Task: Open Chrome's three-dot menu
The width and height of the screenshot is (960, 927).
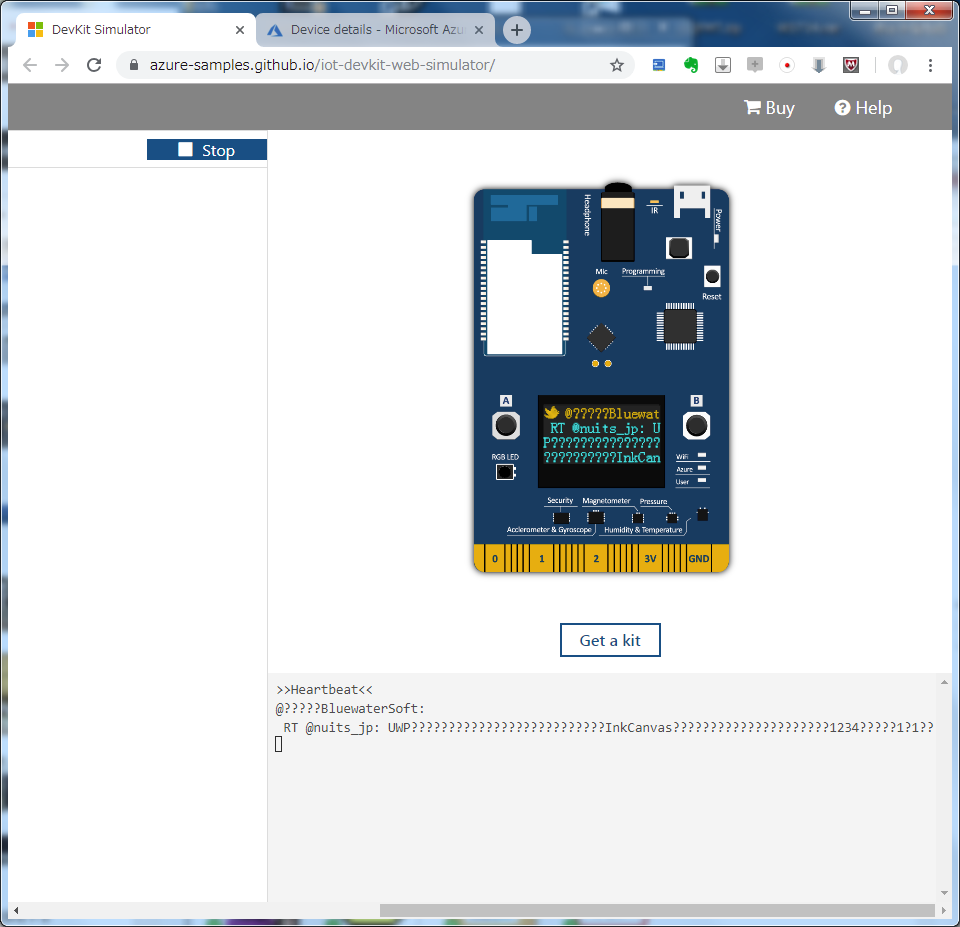Action: pyautogui.click(x=931, y=64)
